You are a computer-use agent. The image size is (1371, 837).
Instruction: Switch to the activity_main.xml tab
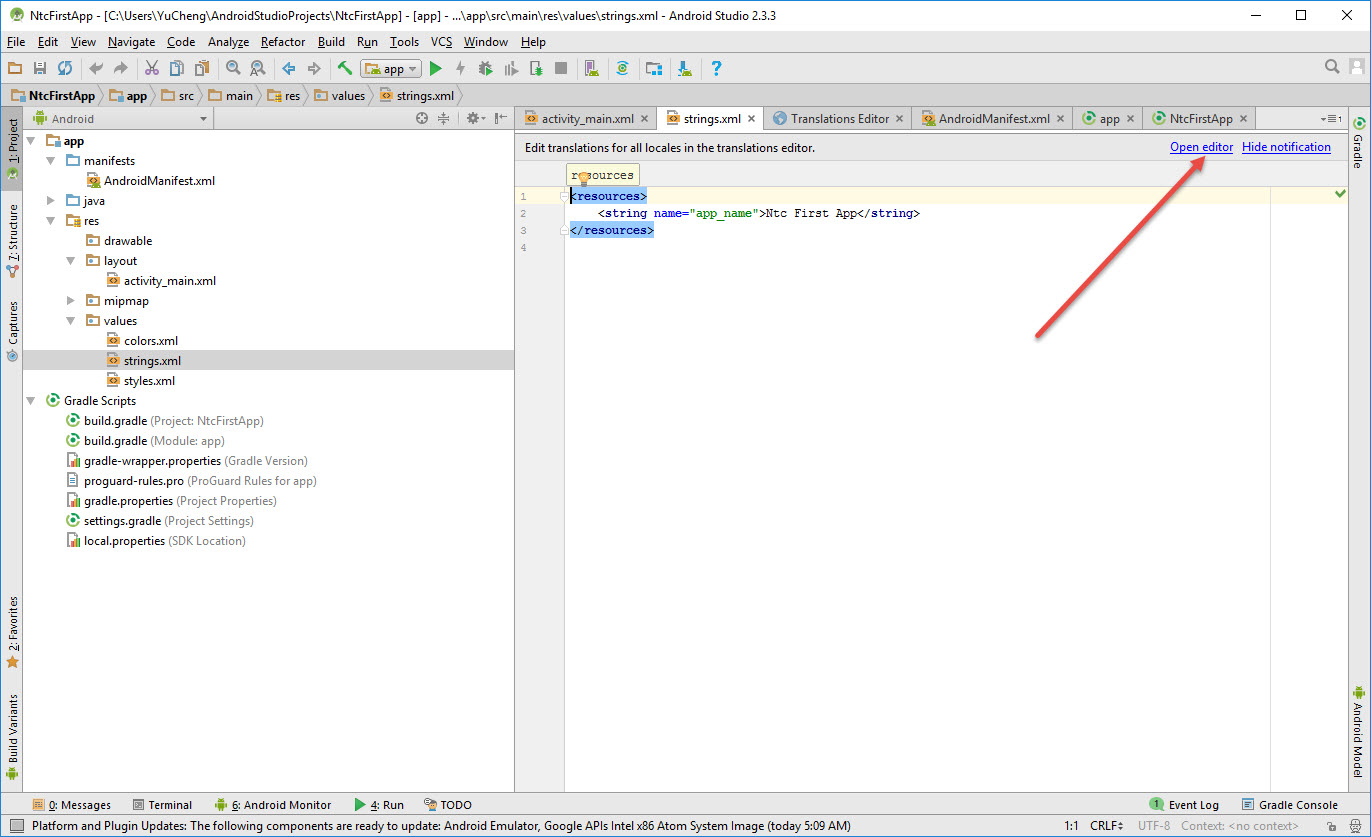[588, 118]
